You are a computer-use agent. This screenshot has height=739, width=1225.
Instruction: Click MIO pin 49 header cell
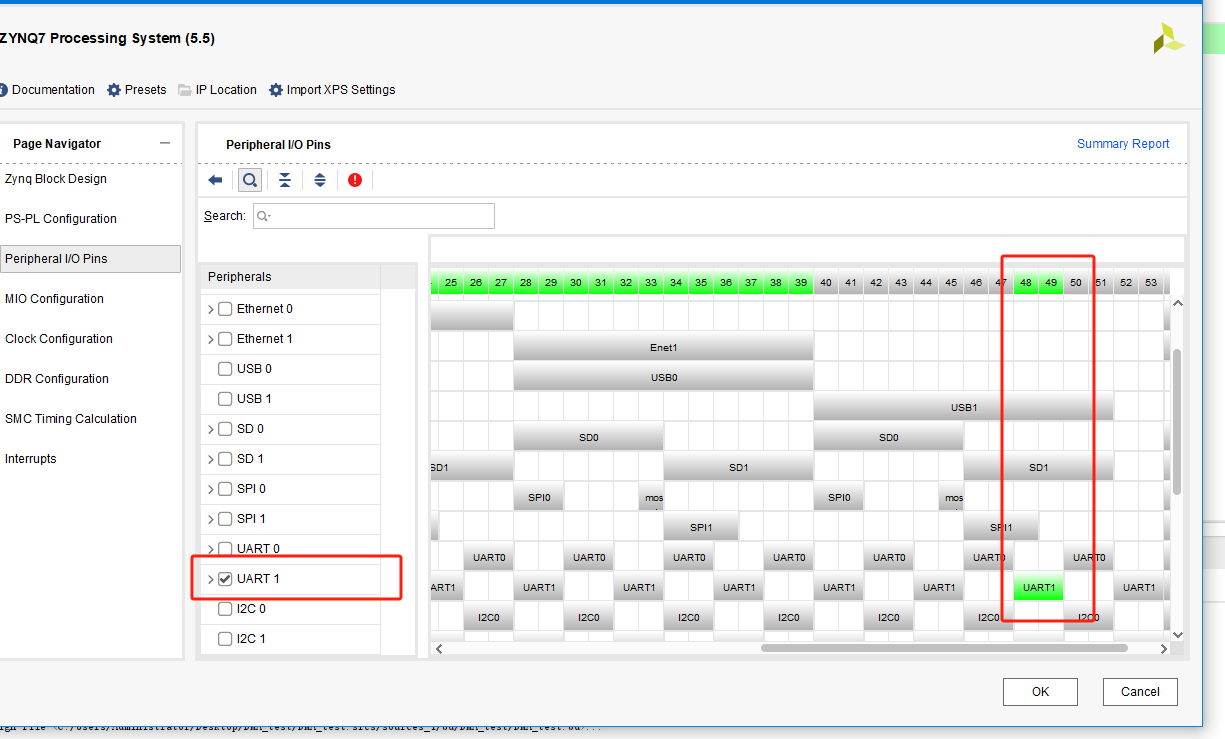pos(1051,283)
